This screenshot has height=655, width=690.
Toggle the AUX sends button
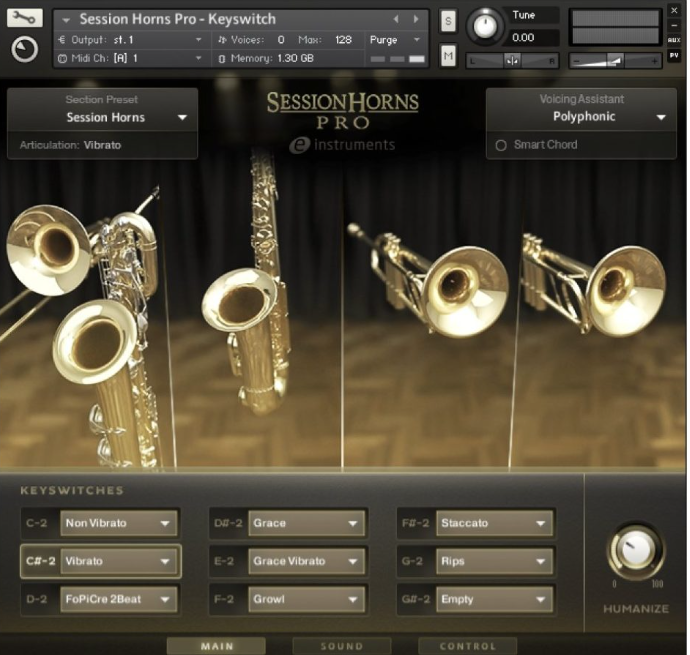click(674, 40)
